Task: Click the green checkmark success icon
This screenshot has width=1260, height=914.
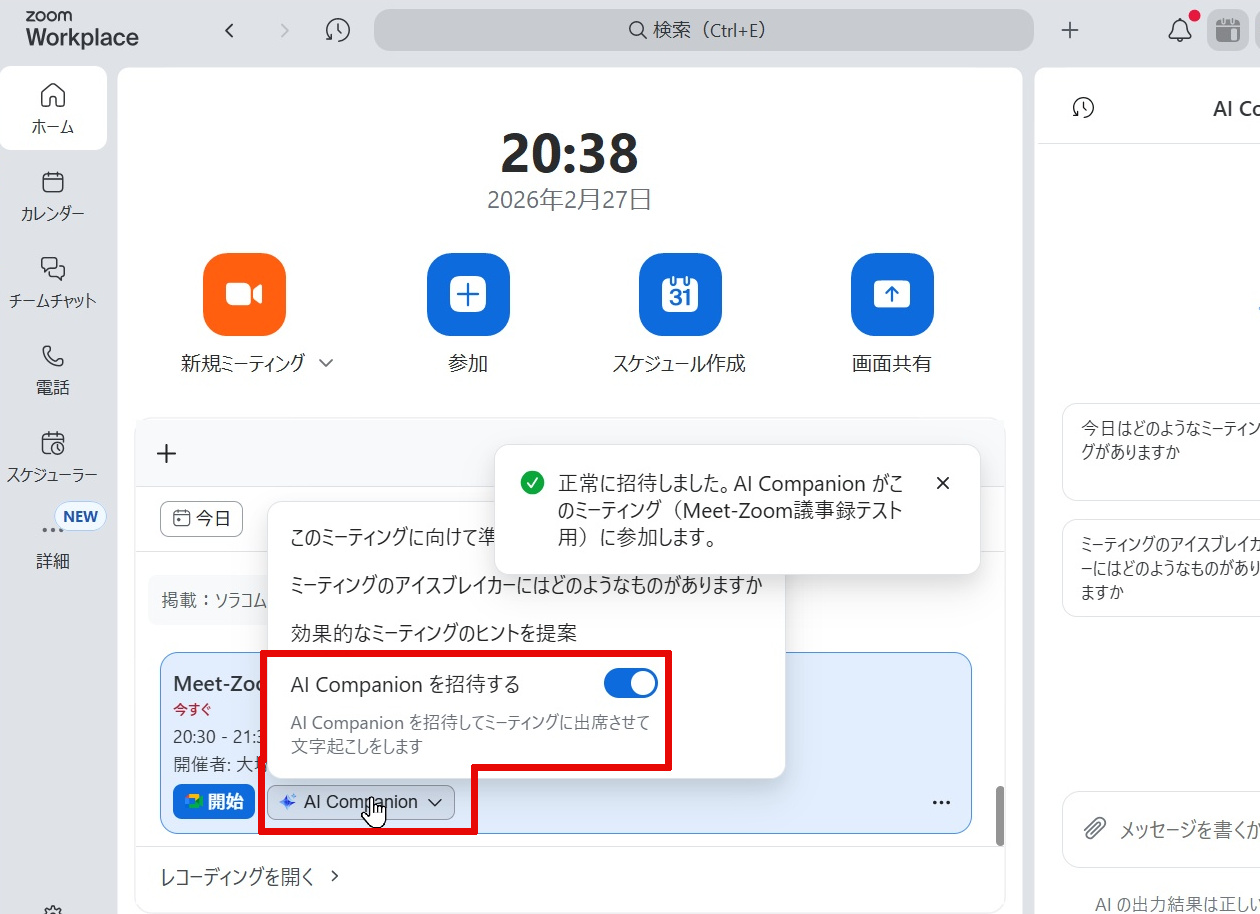Action: [533, 483]
